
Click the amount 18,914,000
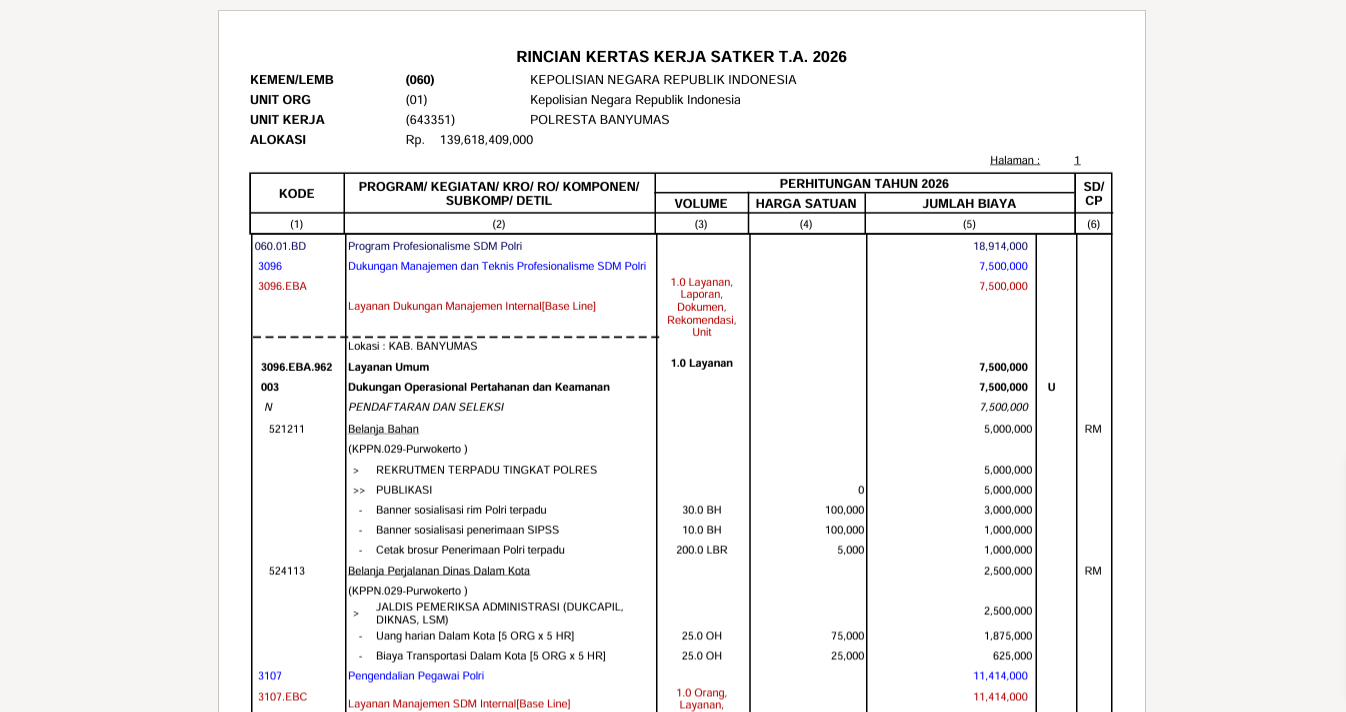(1000, 246)
